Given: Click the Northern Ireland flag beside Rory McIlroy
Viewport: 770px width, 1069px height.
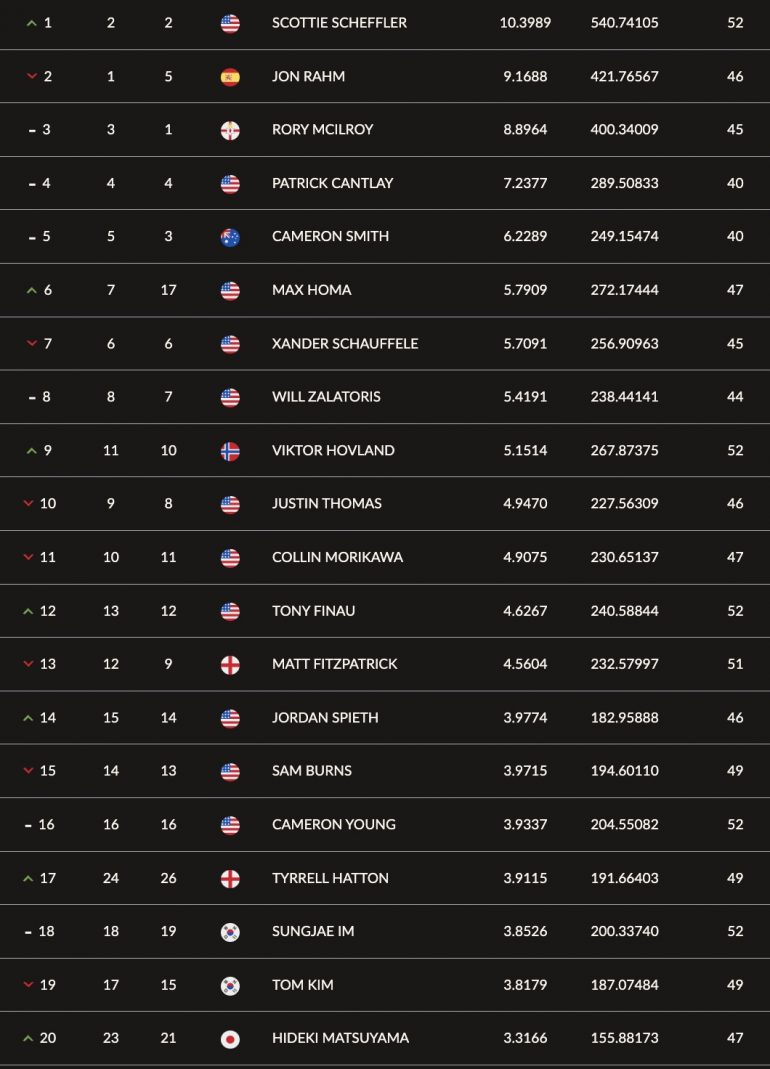Looking at the screenshot, I should (231, 130).
